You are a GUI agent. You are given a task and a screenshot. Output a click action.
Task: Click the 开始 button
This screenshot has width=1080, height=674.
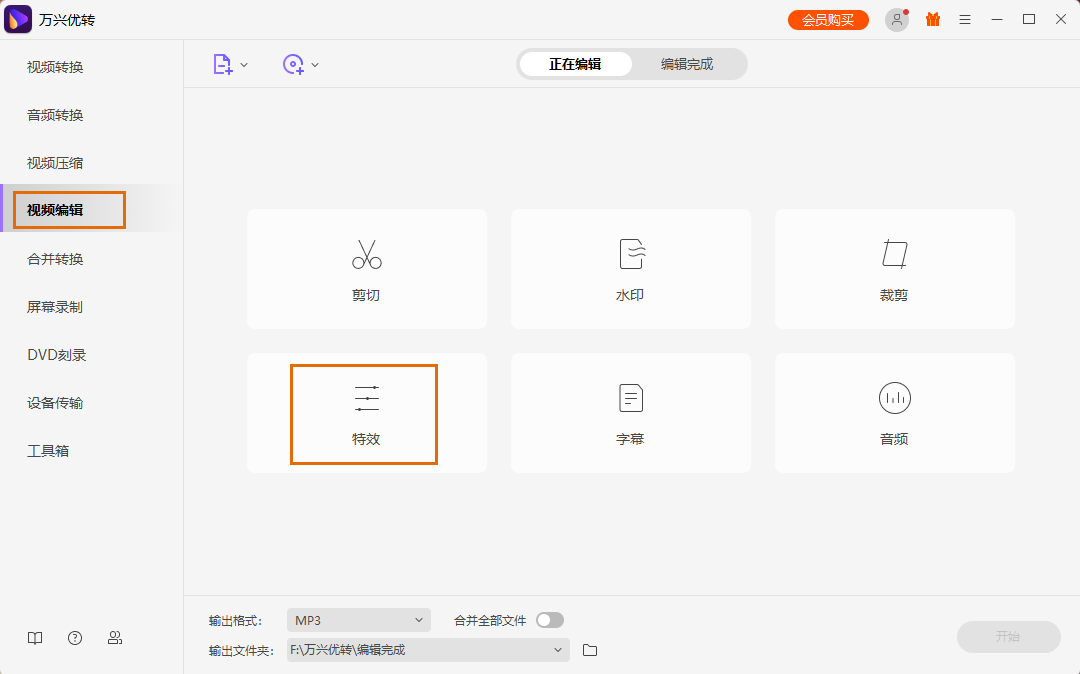(x=1009, y=637)
